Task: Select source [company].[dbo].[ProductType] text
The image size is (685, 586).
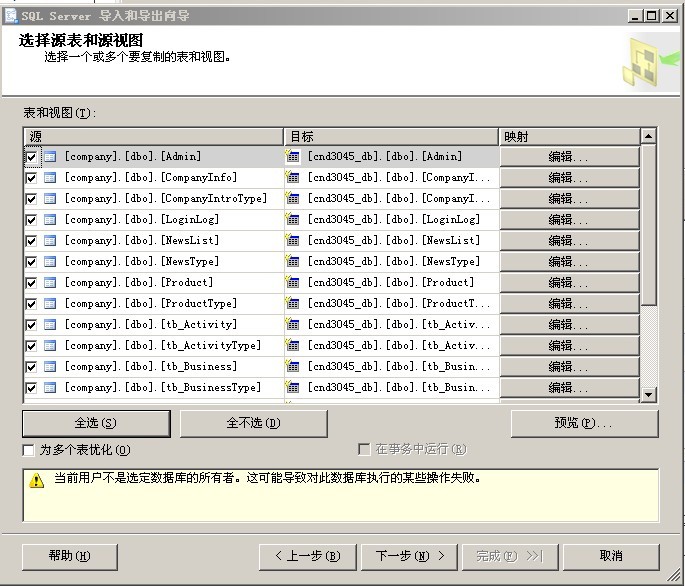Action: [x=151, y=303]
